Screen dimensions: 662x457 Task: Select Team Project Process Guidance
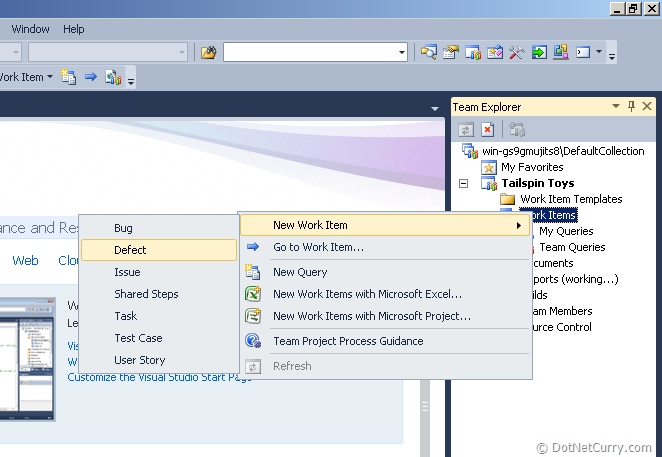385,341
